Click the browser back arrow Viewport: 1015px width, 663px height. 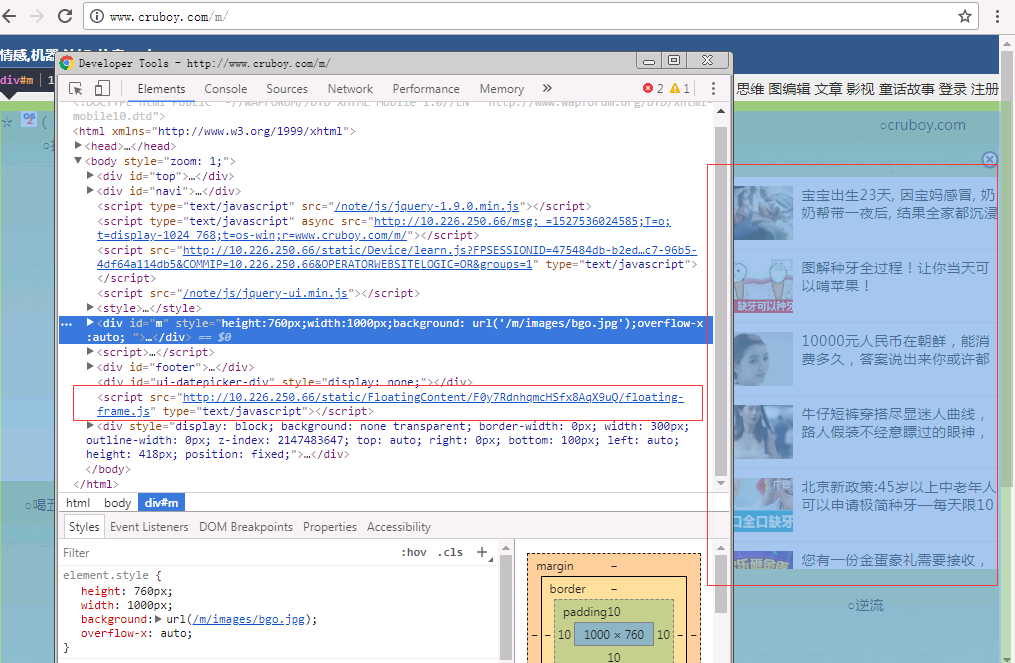pyautogui.click(x=9, y=16)
